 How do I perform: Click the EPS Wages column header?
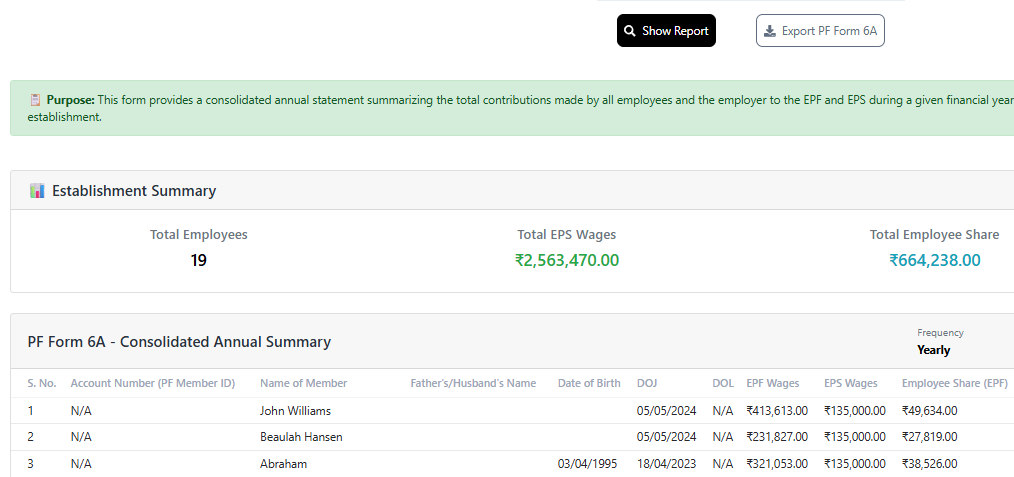850,383
